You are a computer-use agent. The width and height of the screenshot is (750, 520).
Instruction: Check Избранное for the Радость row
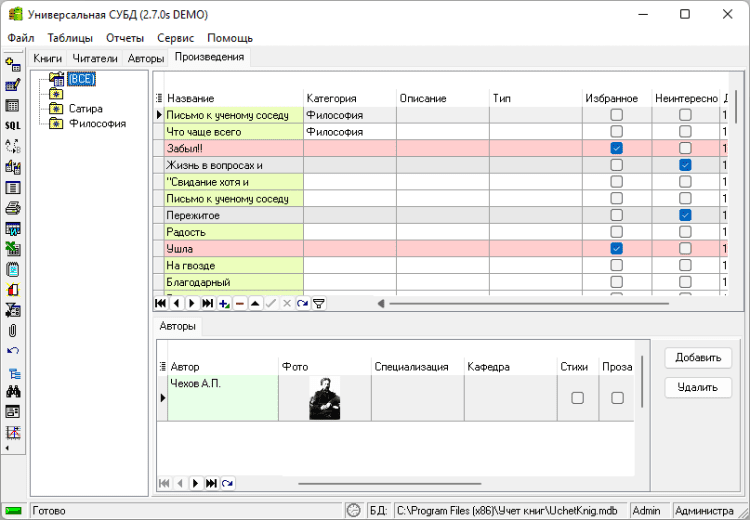[617, 232]
